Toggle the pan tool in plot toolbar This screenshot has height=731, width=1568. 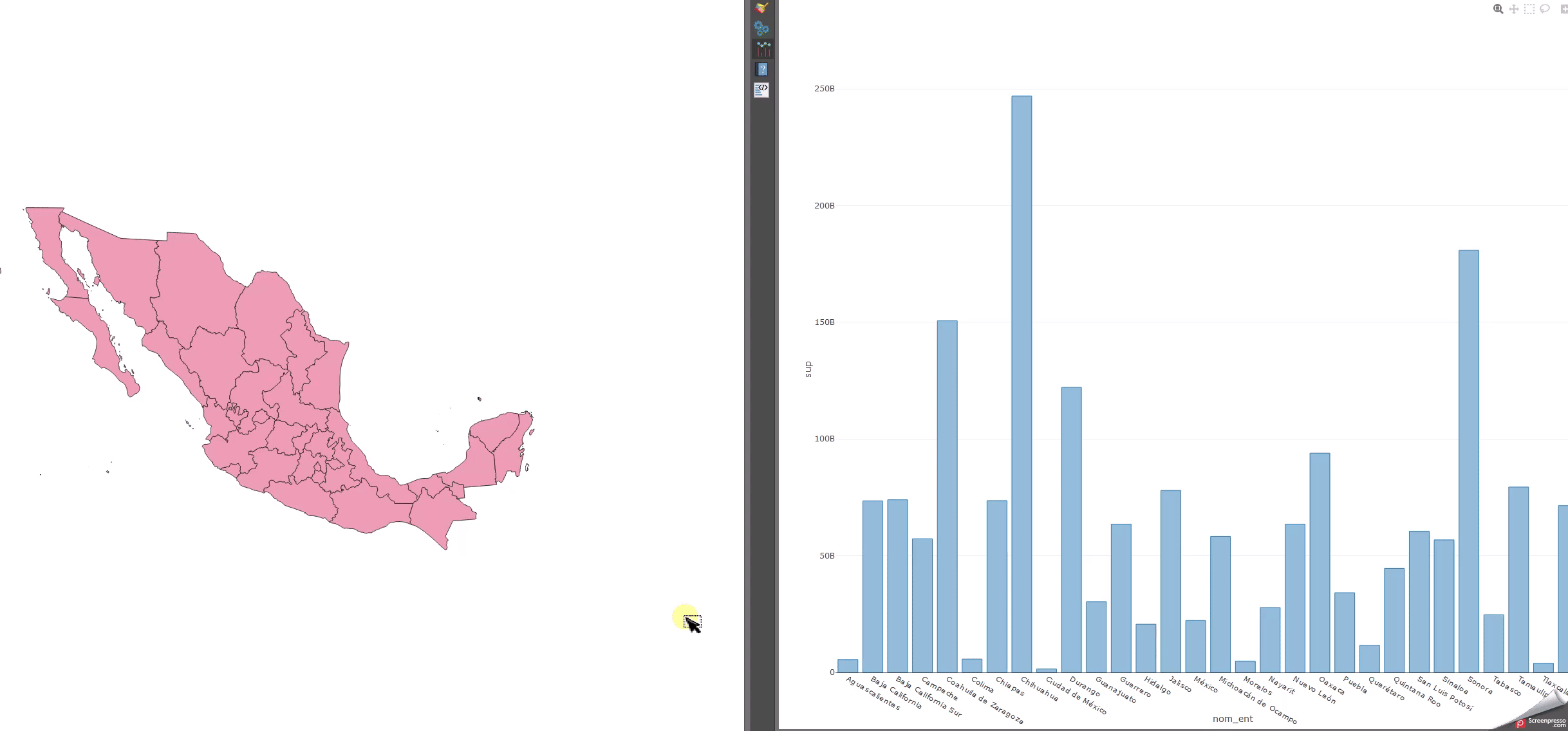1514,8
